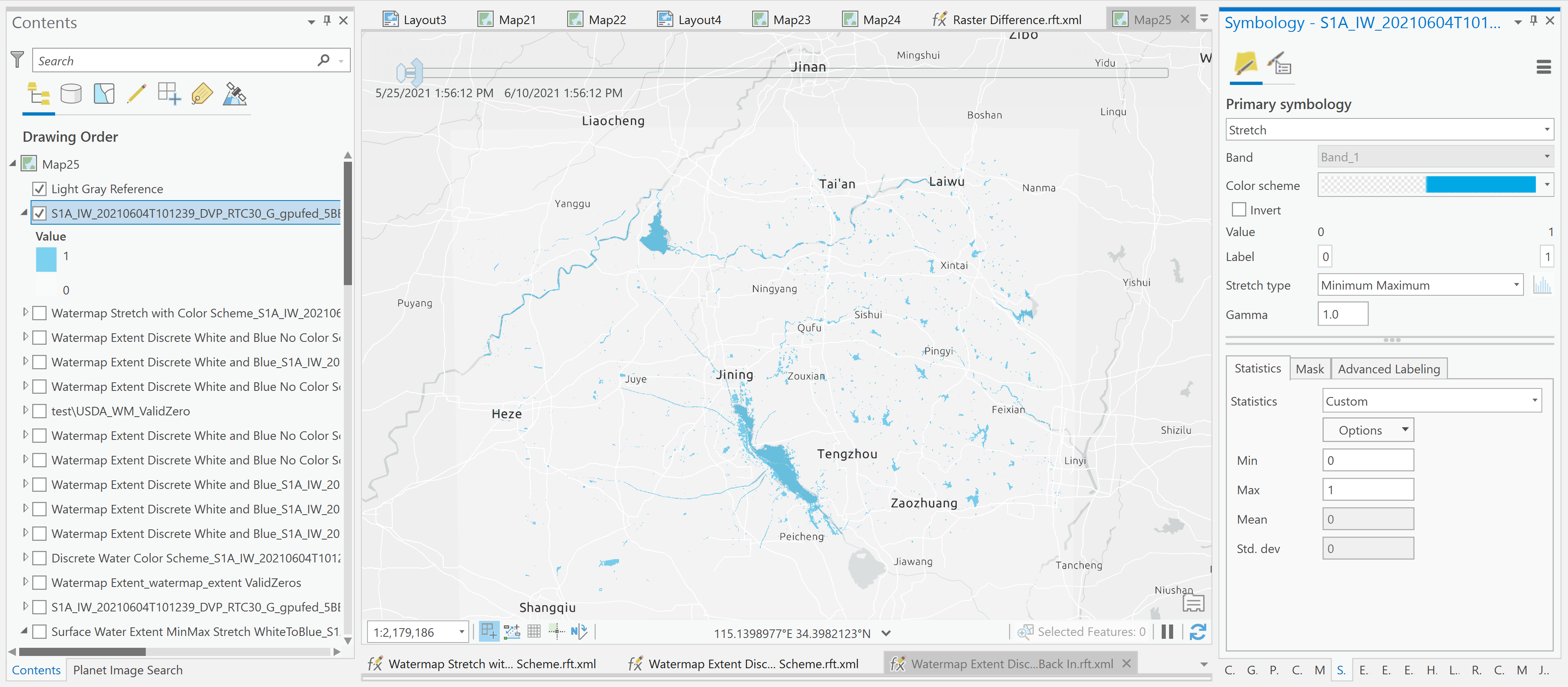1568x687 pixels.
Task: Open the Mask tab
Action: [x=1309, y=369]
